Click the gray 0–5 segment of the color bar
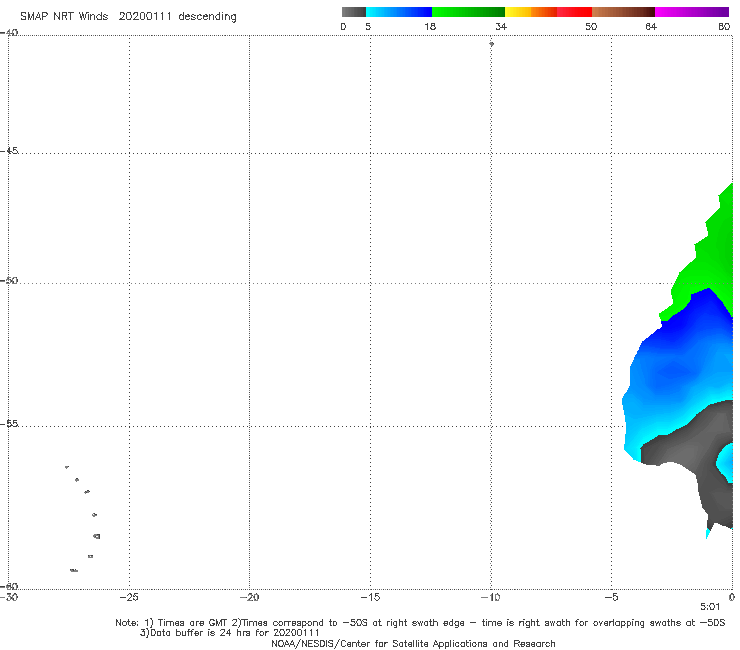The height and width of the screenshot is (650, 740). click(353, 12)
